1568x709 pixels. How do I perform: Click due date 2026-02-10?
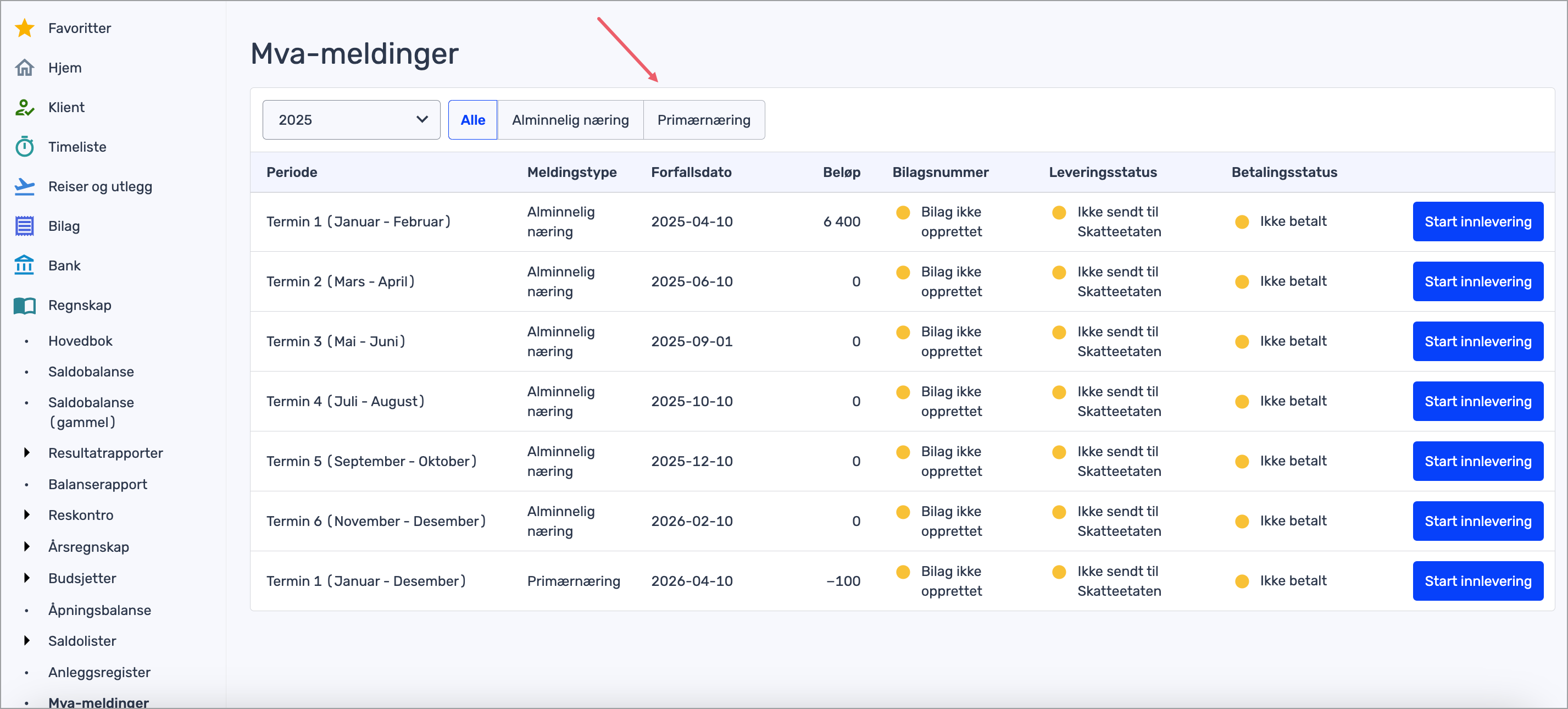[x=692, y=522]
